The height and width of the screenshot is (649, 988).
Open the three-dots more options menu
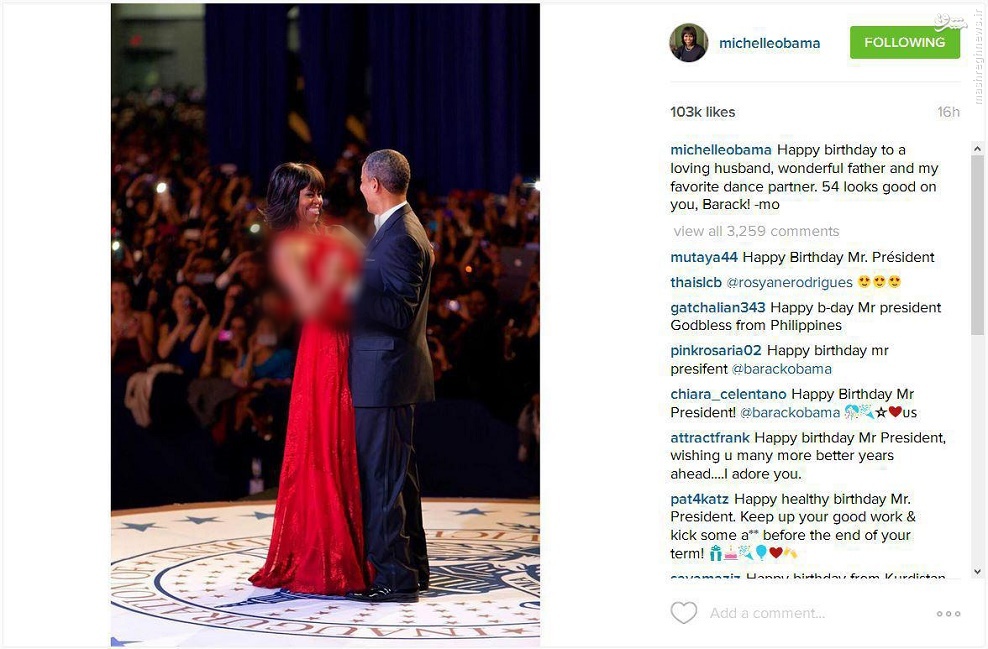[948, 613]
